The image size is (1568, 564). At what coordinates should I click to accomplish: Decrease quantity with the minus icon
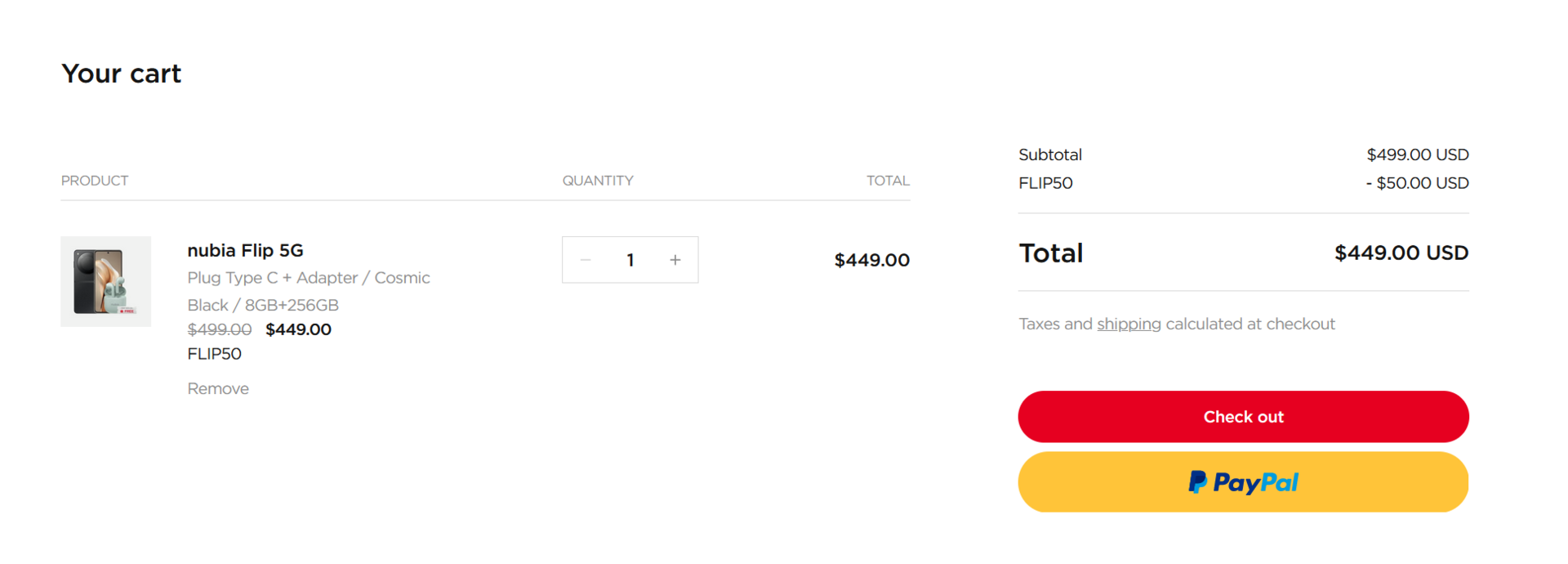(x=586, y=260)
